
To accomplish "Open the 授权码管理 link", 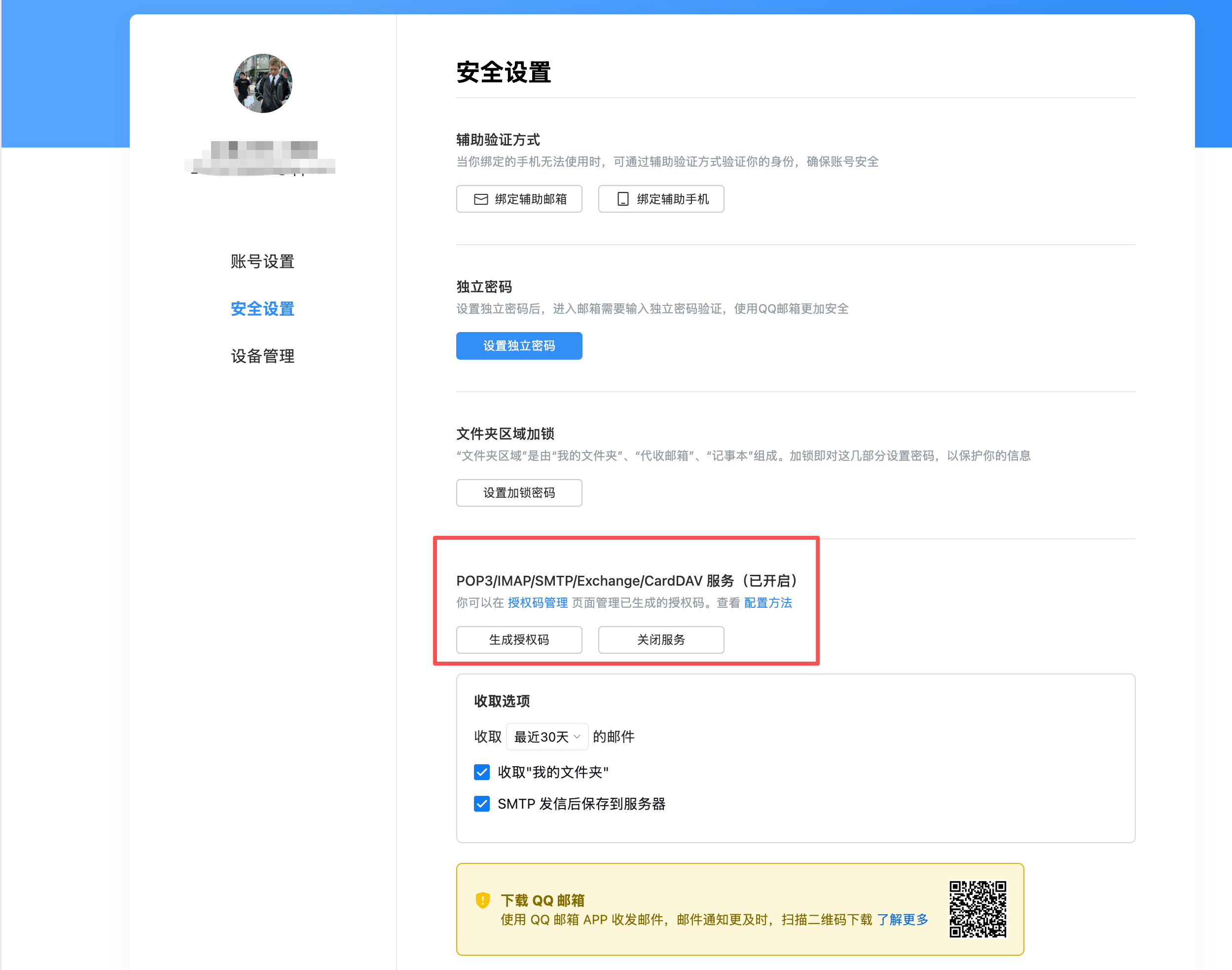I will pyautogui.click(x=538, y=603).
